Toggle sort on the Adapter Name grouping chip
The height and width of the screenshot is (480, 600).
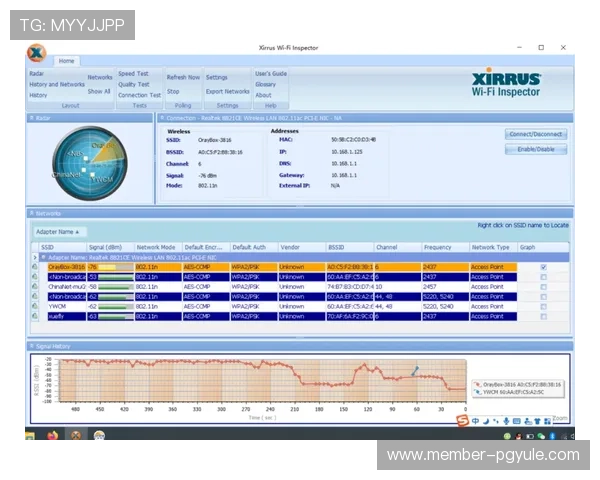[x=59, y=232]
